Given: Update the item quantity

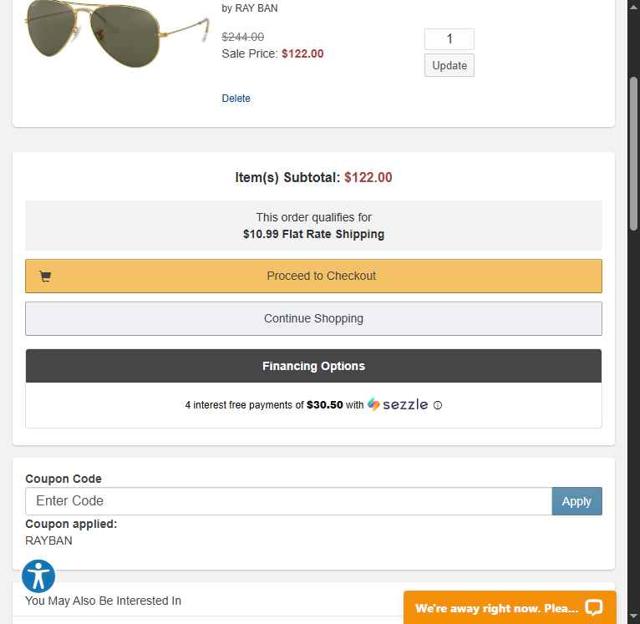Looking at the screenshot, I should click(x=449, y=66).
